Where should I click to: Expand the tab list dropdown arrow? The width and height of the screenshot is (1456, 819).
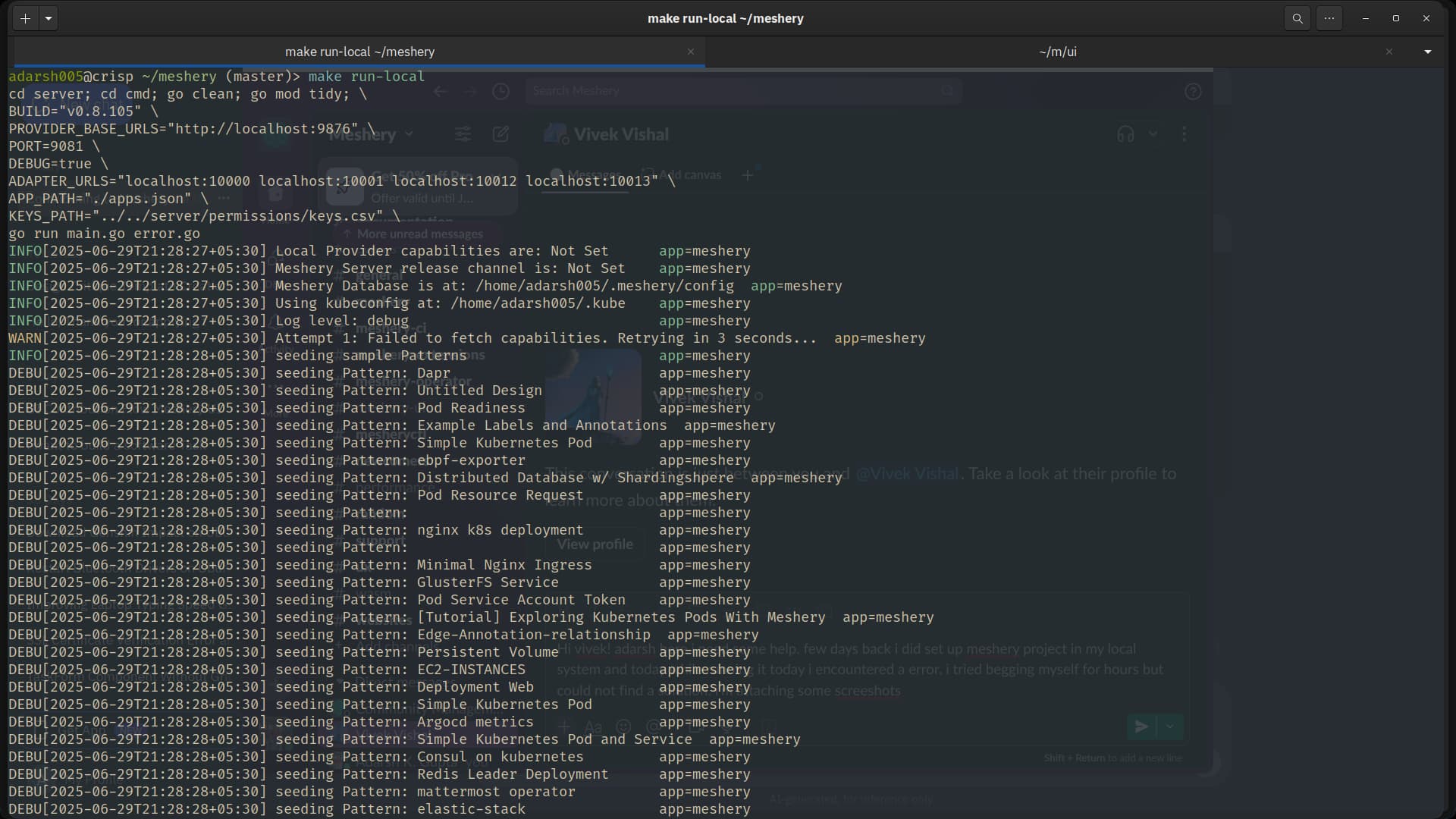pos(1428,52)
